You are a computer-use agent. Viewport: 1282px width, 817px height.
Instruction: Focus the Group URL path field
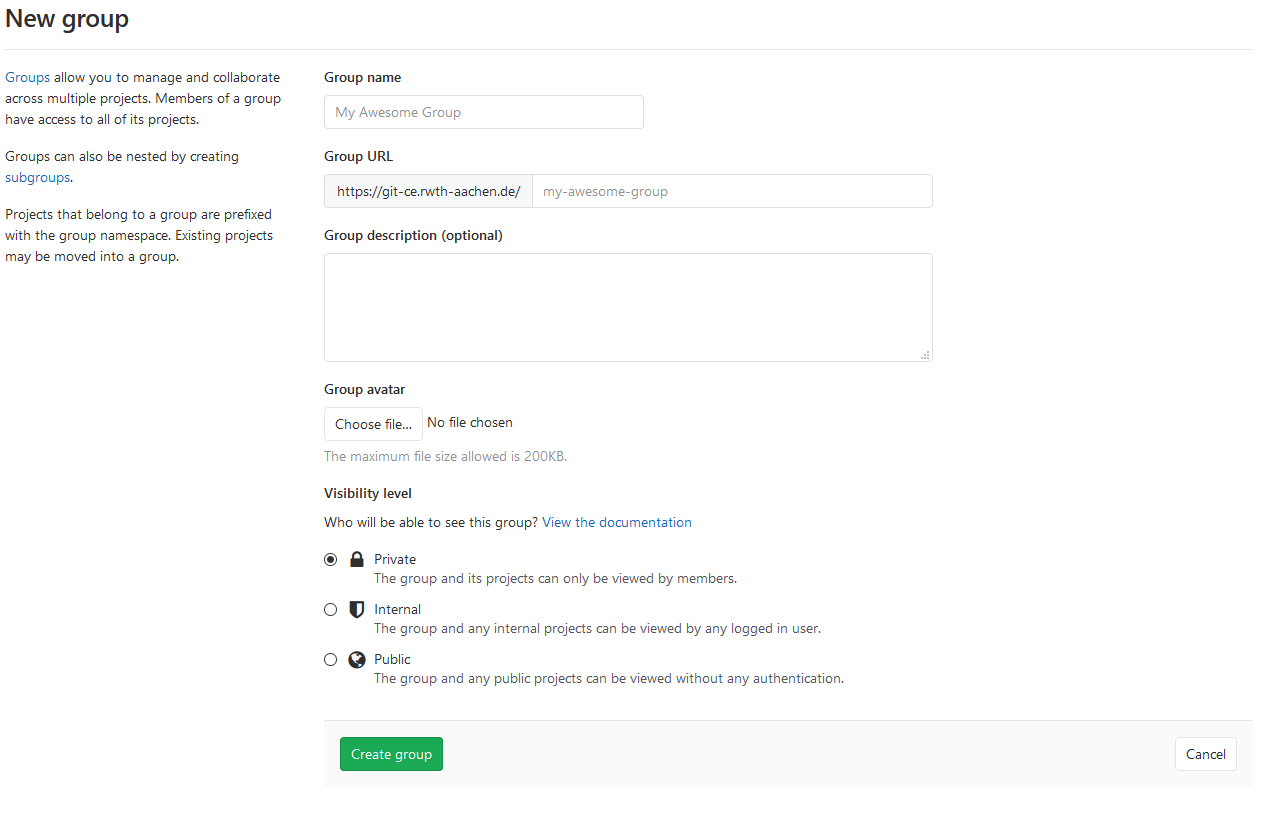(732, 191)
